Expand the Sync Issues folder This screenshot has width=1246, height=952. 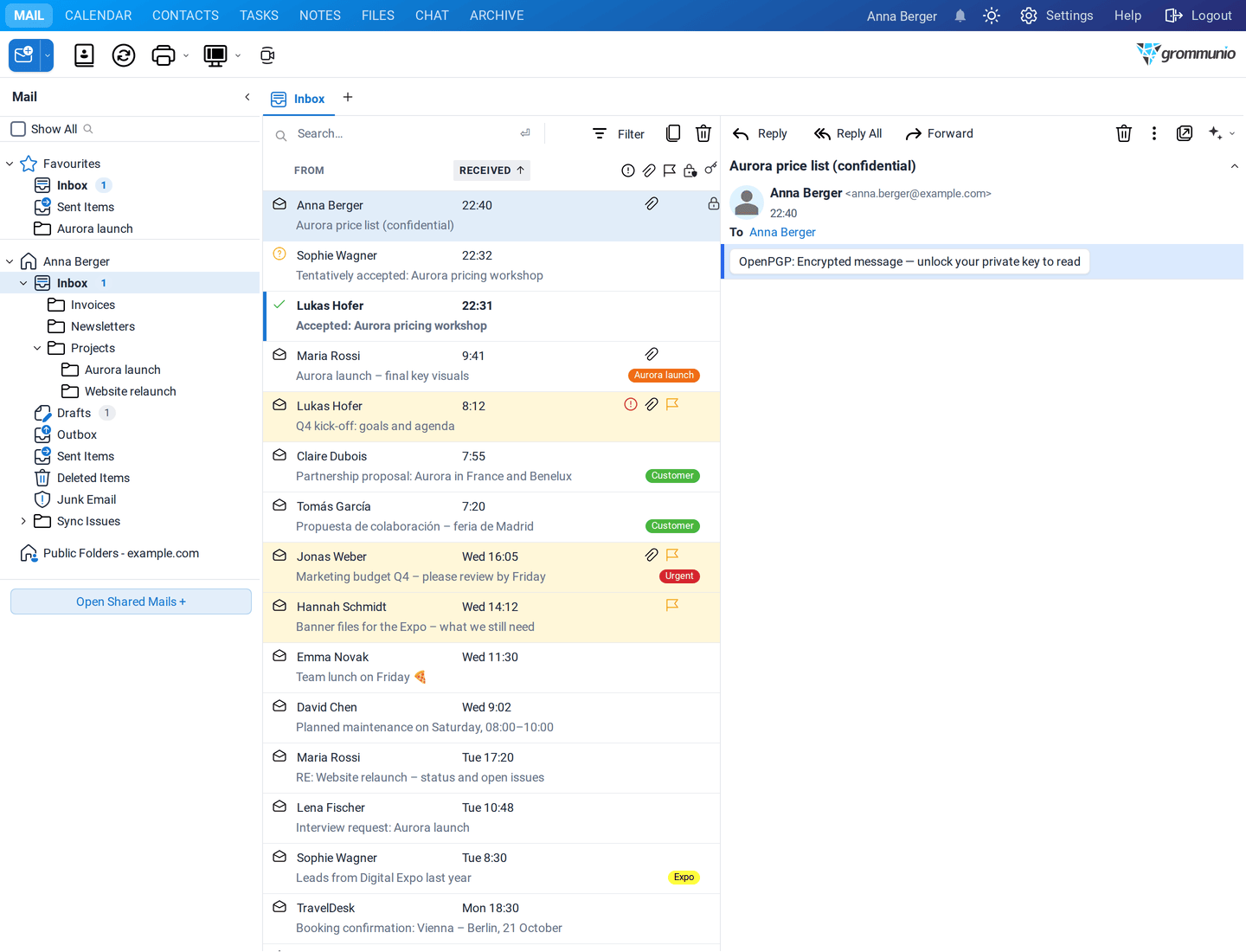(x=23, y=521)
